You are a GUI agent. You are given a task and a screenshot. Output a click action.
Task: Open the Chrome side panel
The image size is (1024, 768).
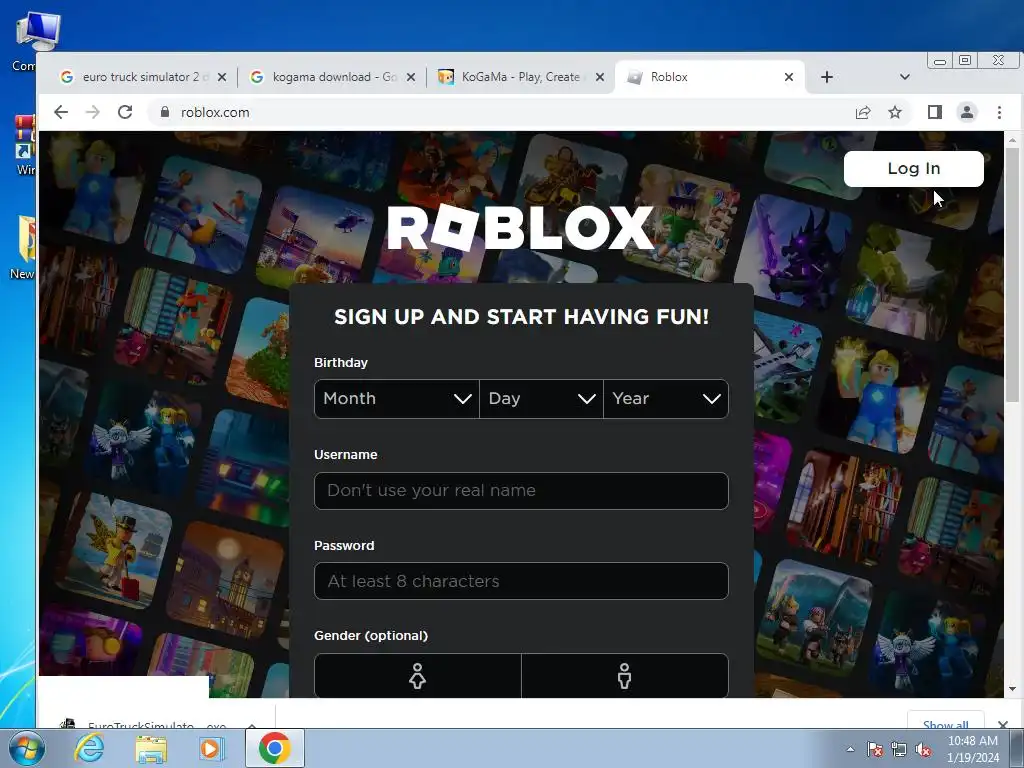tap(935, 112)
